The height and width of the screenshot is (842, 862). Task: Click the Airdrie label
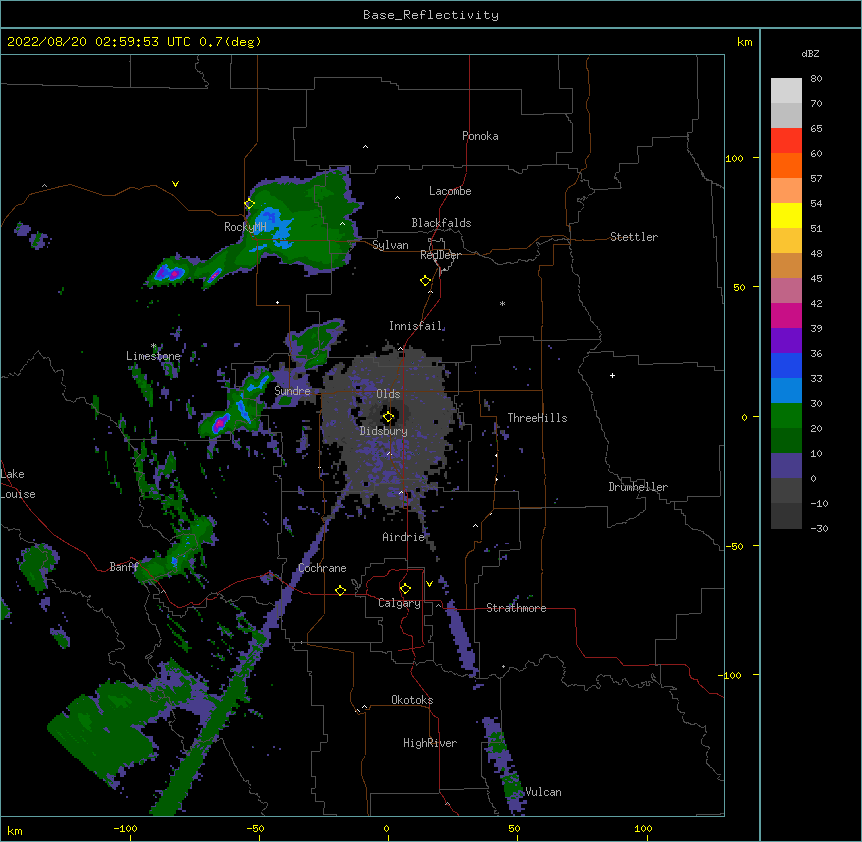[x=404, y=537]
